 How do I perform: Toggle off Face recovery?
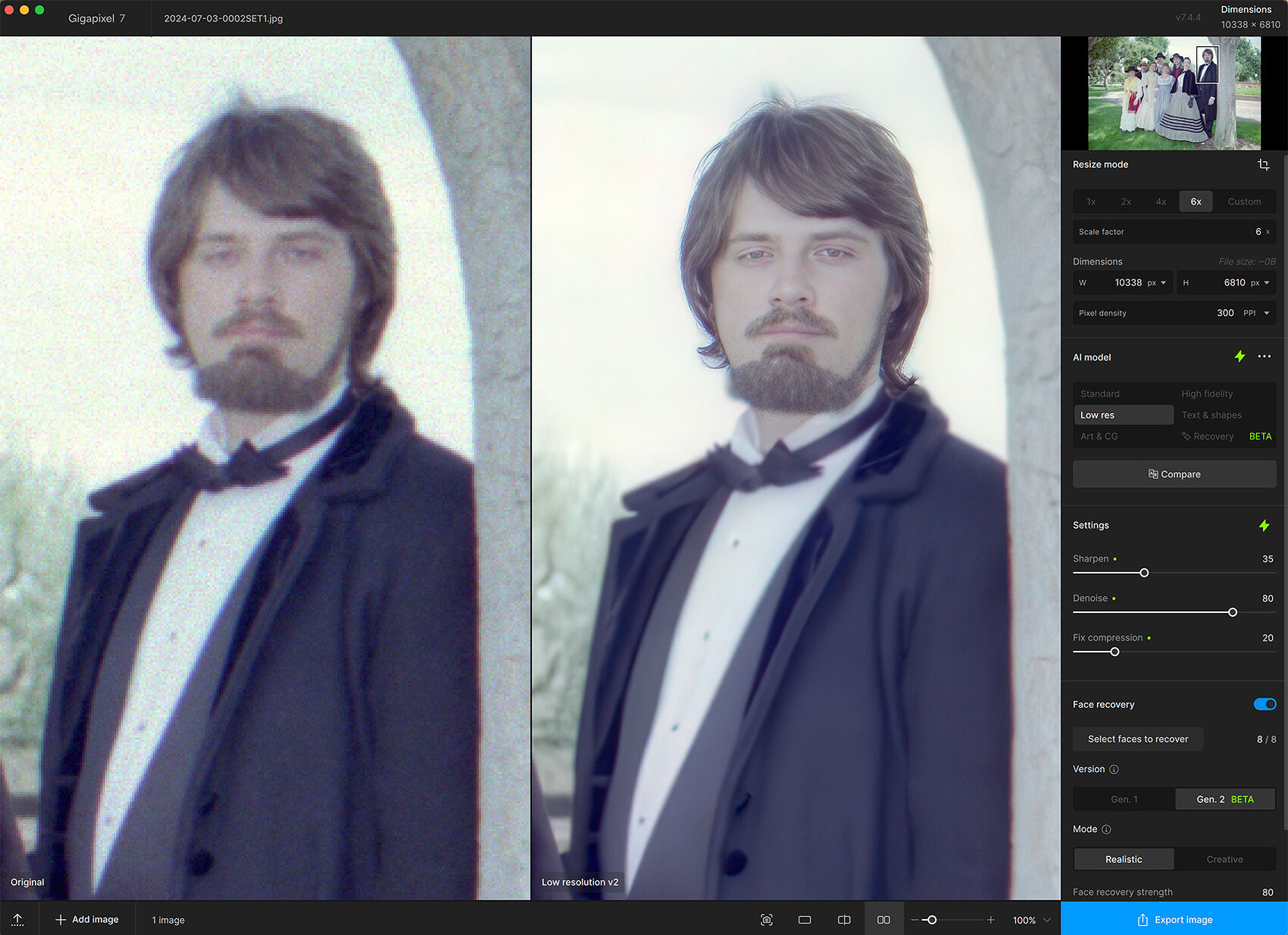(x=1264, y=704)
